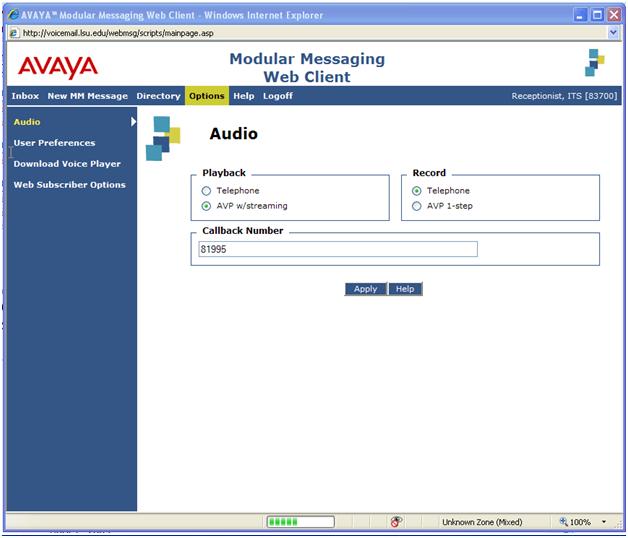
Task: Open Audio in the sidebar
Action: coord(27,122)
